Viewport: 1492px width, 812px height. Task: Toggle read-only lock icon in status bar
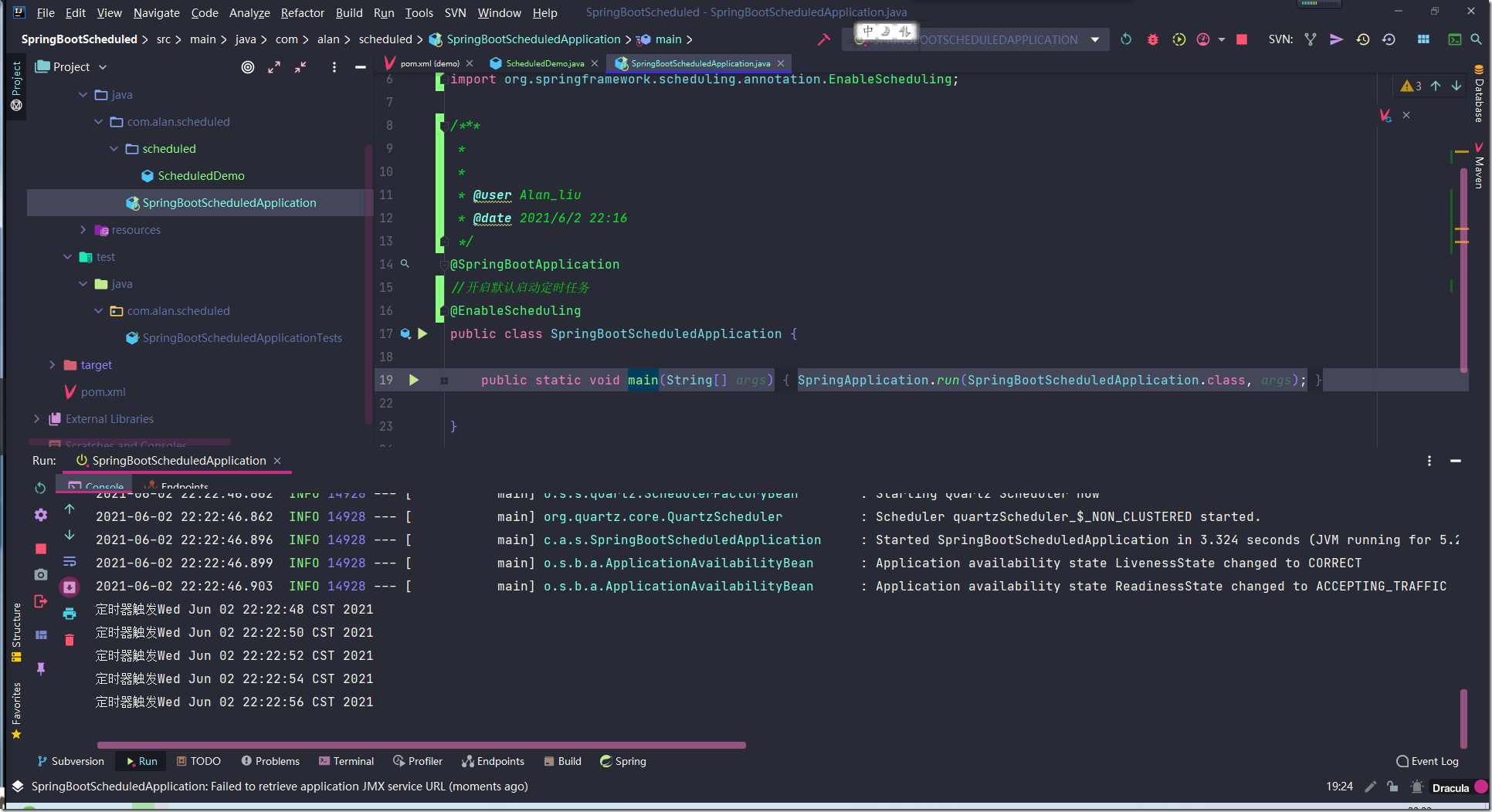(x=1392, y=787)
